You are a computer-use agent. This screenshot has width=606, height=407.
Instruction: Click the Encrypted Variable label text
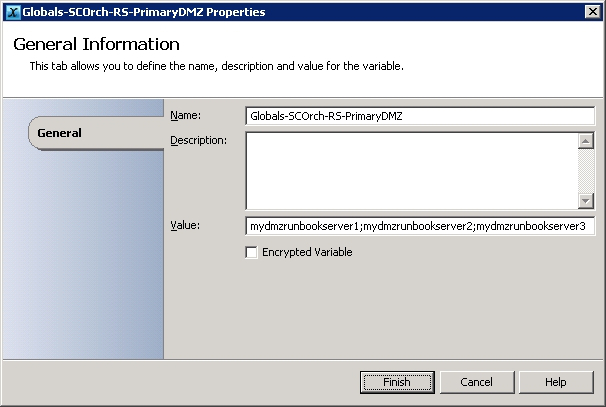click(x=307, y=252)
